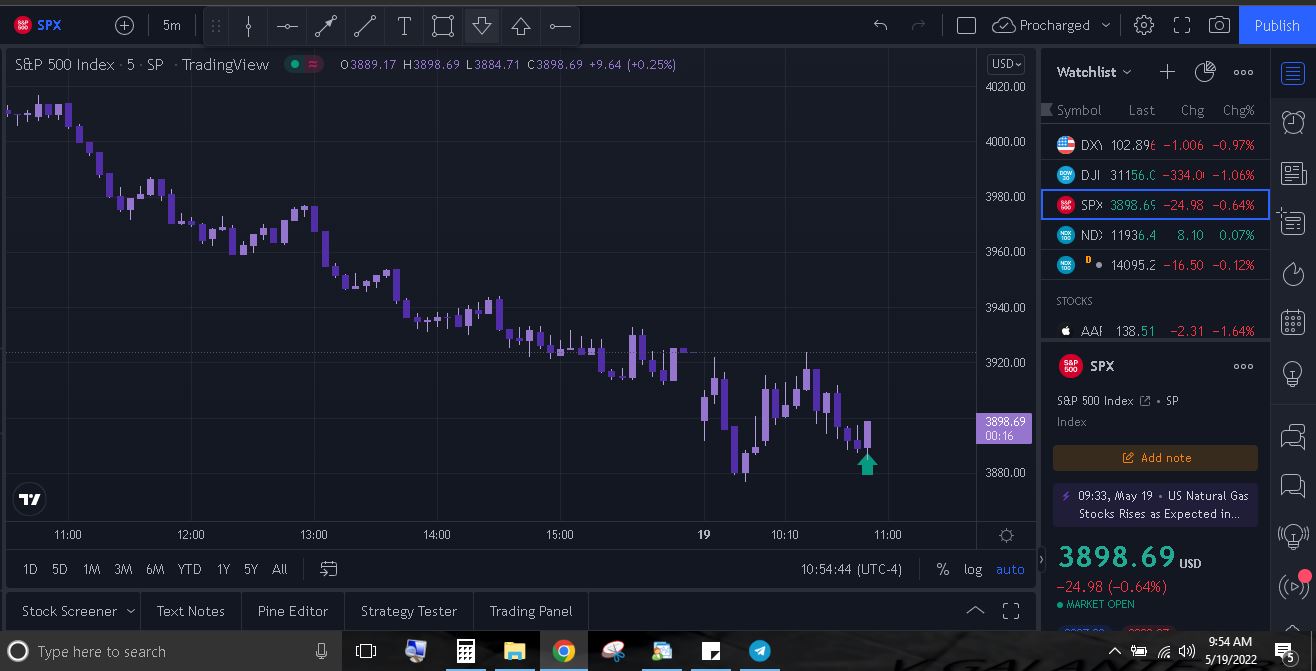This screenshot has width=1316, height=671.
Task: Click the compare or add symbol plus icon
Action: click(124, 25)
